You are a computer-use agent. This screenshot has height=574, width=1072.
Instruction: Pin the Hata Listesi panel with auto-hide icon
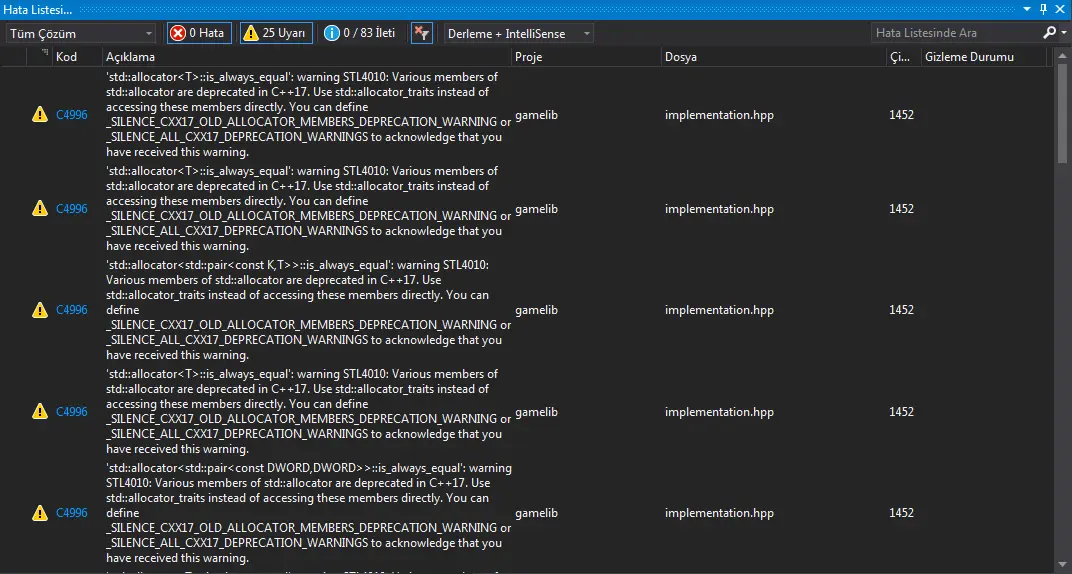pyautogui.click(x=1043, y=9)
